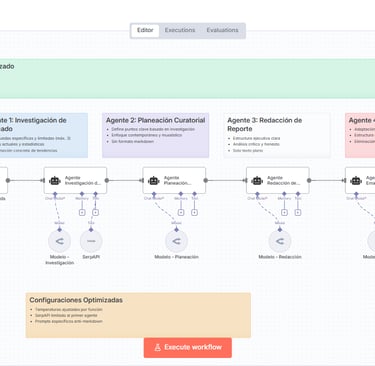Open the Evaluations tab
The image size is (375, 366).
pyautogui.click(x=222, y=30)
